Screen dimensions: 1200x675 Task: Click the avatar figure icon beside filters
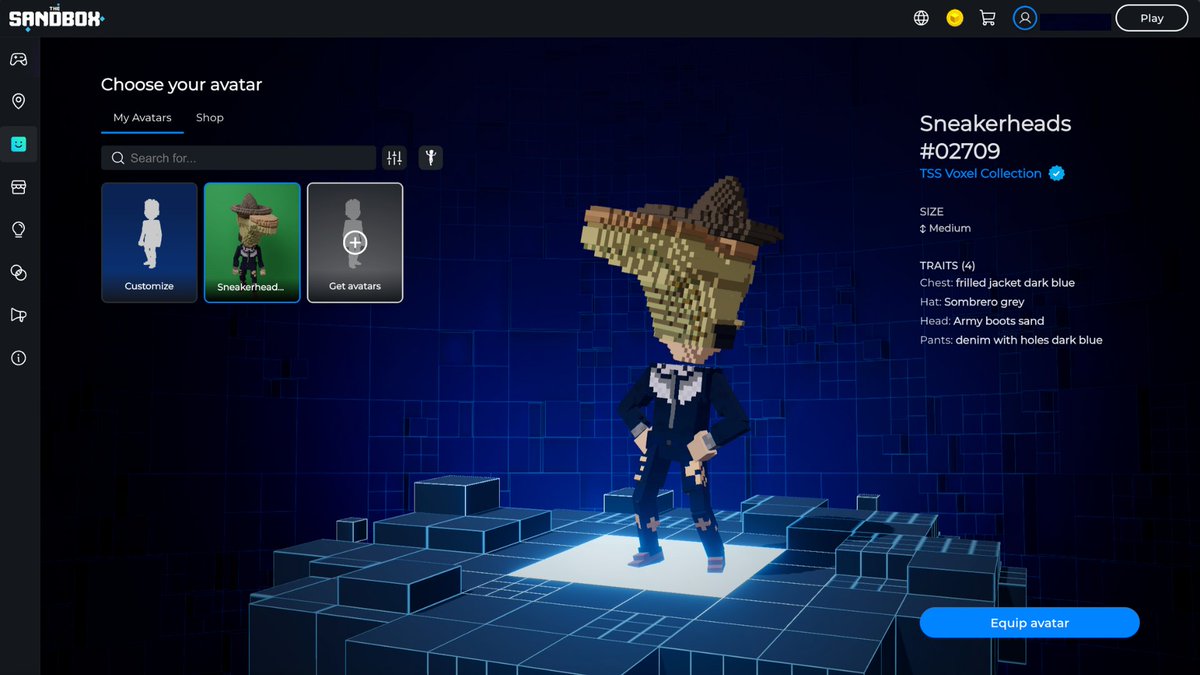430,157
